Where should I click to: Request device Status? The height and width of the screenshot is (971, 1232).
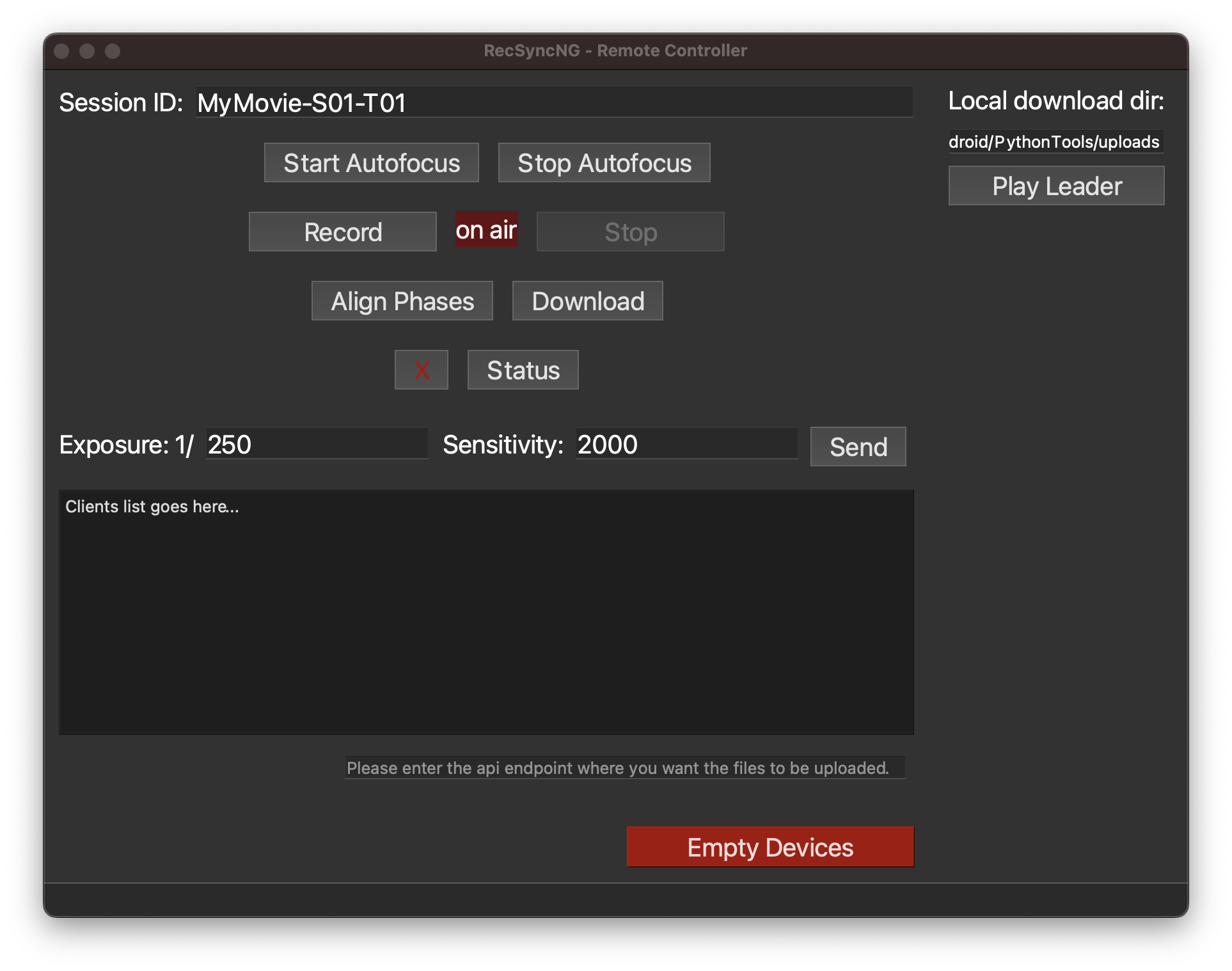click(523, 370)
